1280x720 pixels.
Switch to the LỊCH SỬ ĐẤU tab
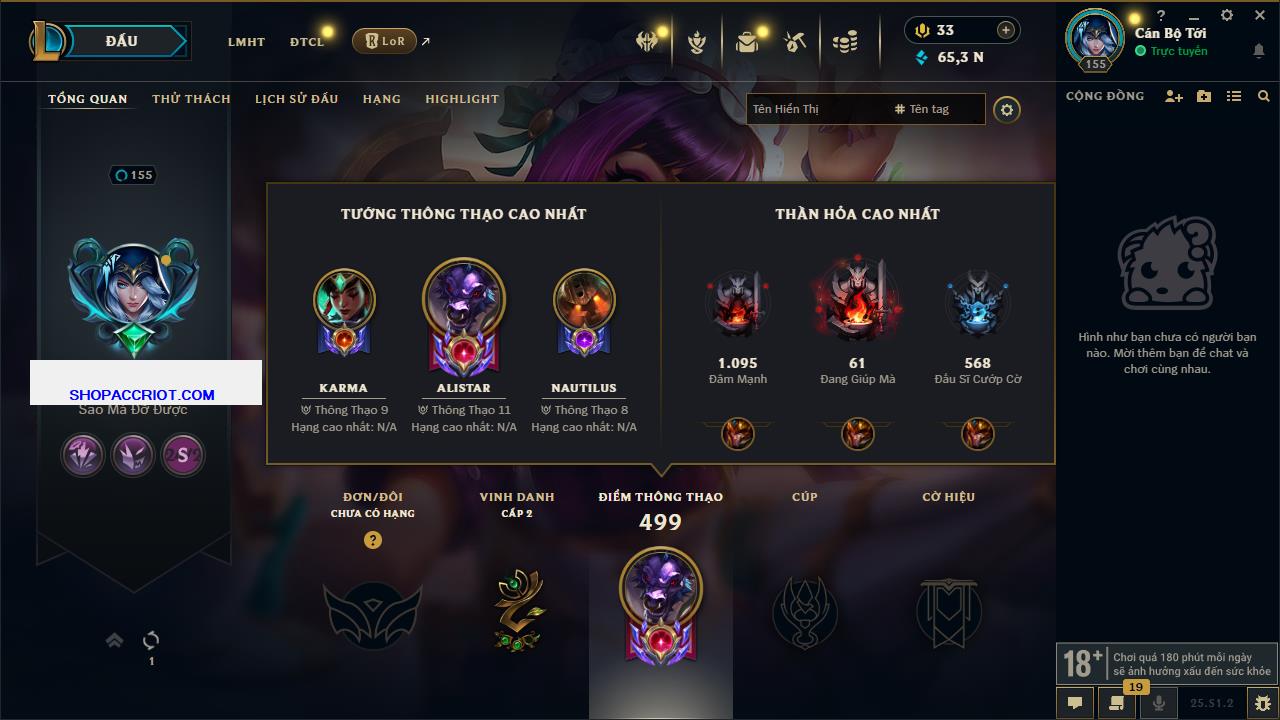click(296, 99)
